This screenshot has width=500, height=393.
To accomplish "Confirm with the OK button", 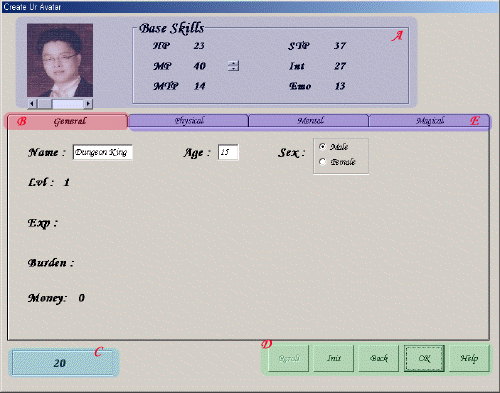I will click(x=424, y=358).
